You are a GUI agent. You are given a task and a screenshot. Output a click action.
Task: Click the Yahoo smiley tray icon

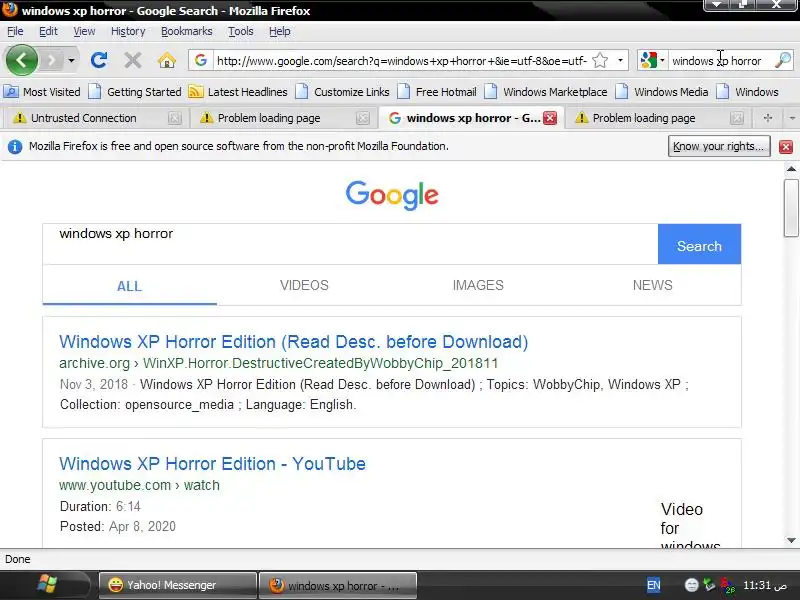pos(691,585)
